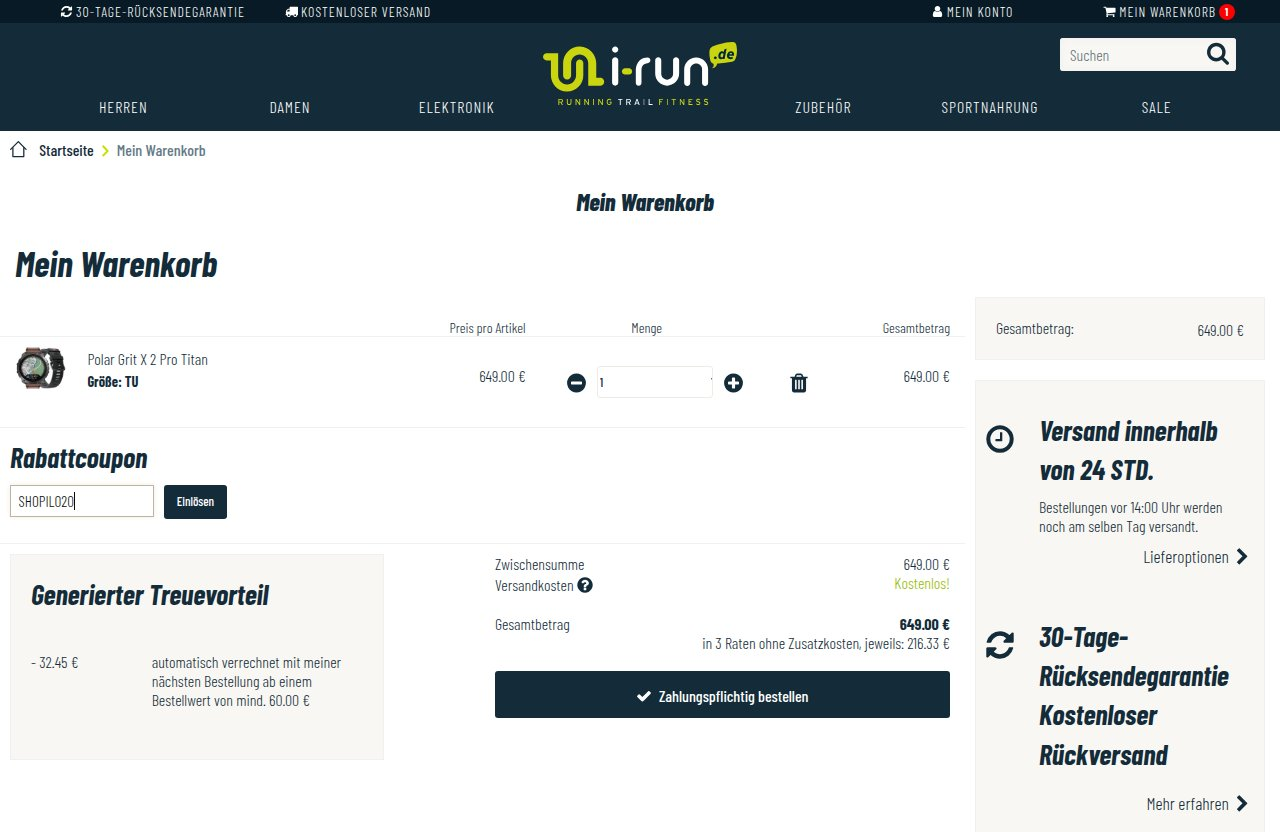Open the Damen menu
The image size is (1280, 832).
point(290,108)
